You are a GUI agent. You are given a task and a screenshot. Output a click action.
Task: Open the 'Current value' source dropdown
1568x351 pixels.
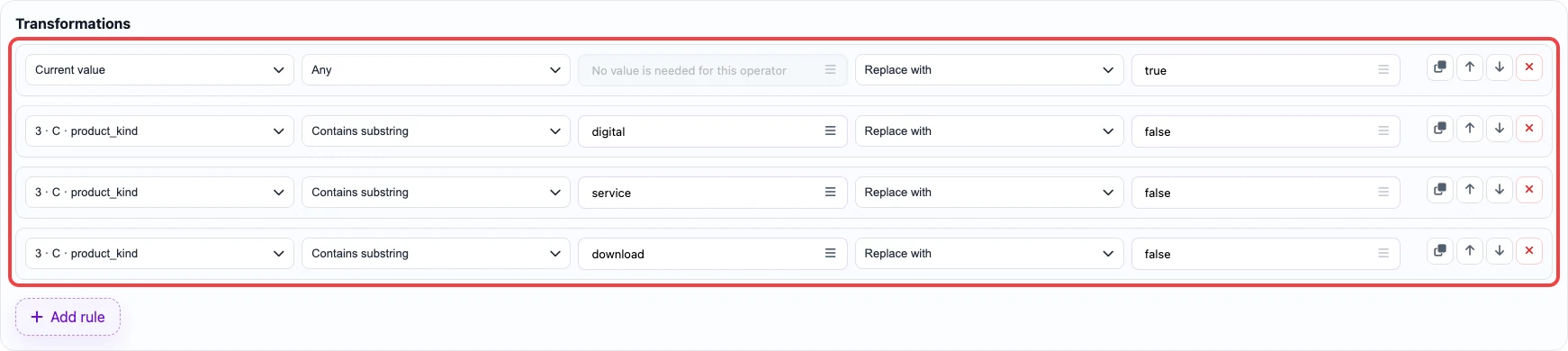(x=159, y=70)
